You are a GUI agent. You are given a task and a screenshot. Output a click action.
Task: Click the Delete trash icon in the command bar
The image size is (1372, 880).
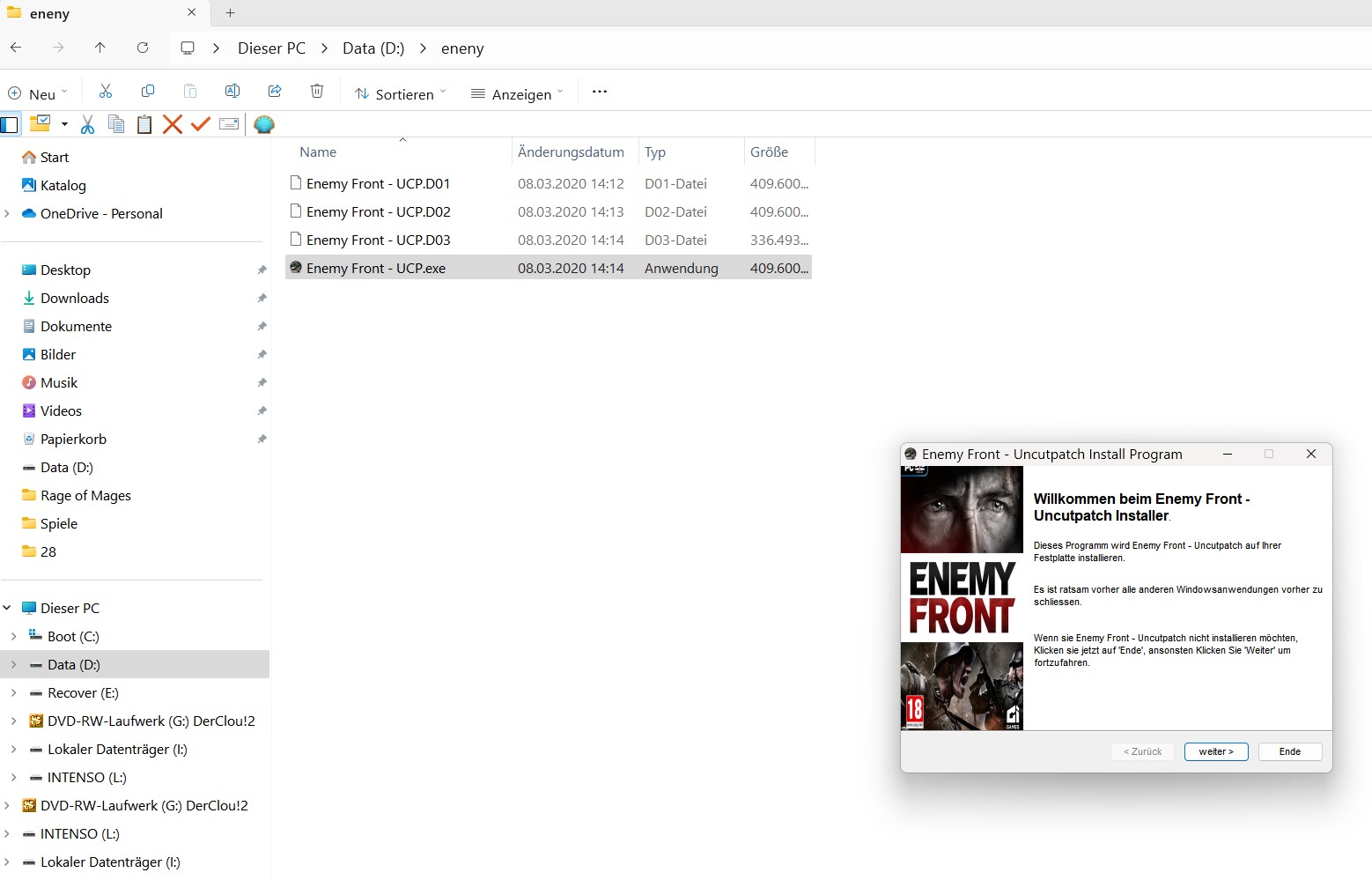click(317, 92)
